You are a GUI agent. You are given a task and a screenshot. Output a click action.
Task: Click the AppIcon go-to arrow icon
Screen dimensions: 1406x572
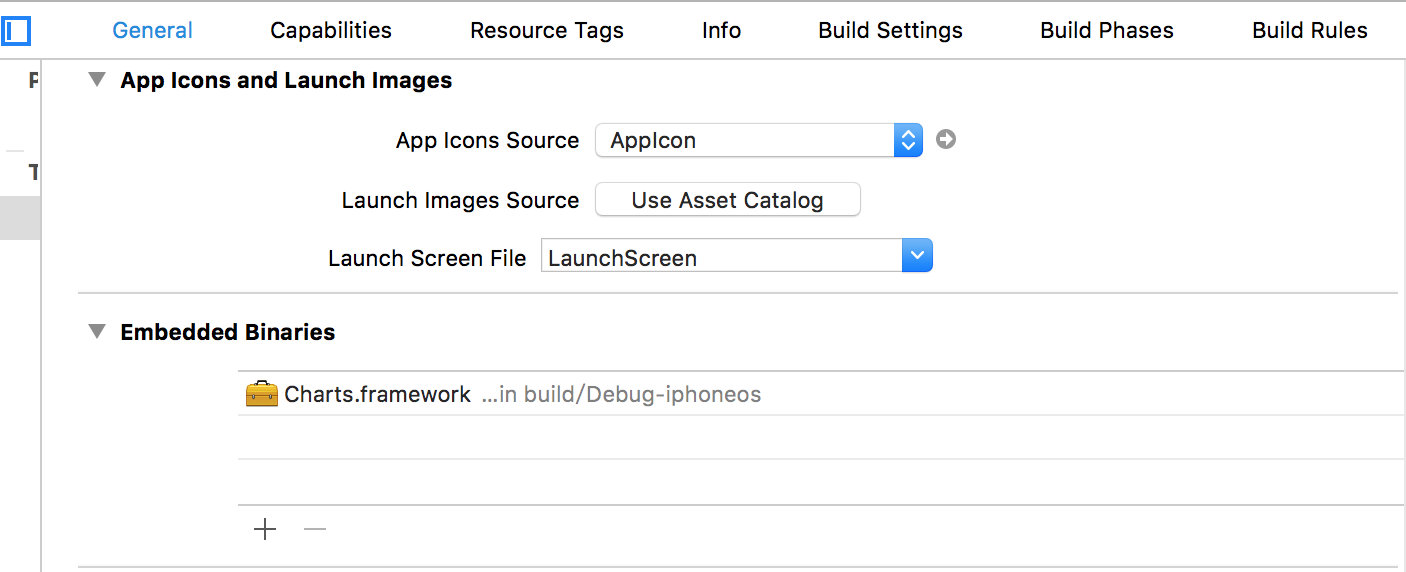(946, 140)
